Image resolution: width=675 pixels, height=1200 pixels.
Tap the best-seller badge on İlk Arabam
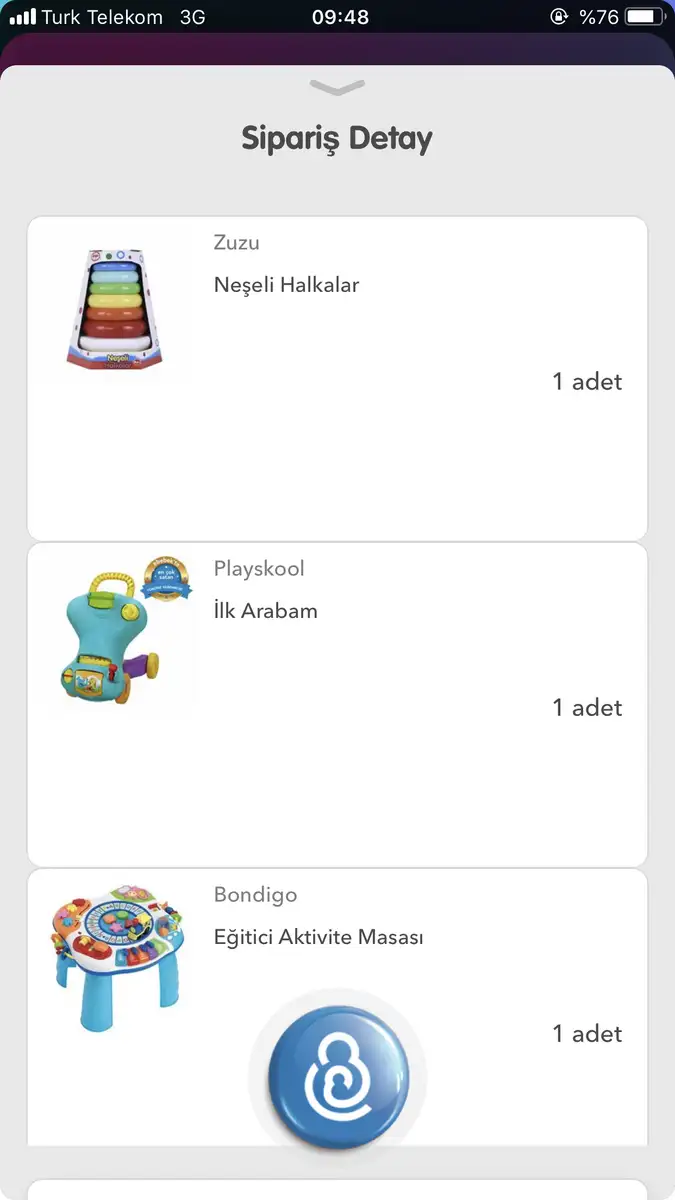coord(166,580)
